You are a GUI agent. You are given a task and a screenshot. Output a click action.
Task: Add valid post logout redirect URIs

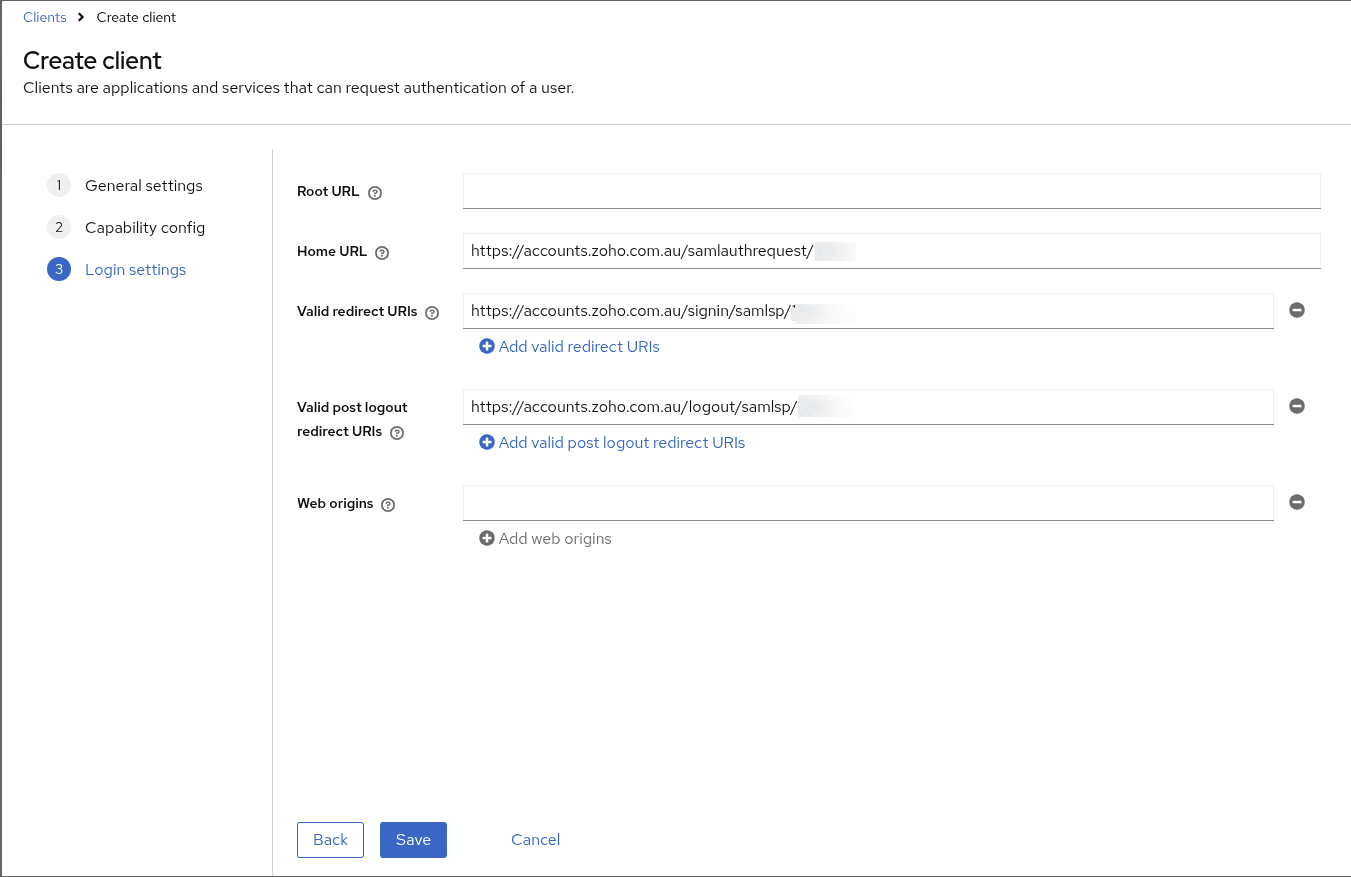click(x=612, y=443)
